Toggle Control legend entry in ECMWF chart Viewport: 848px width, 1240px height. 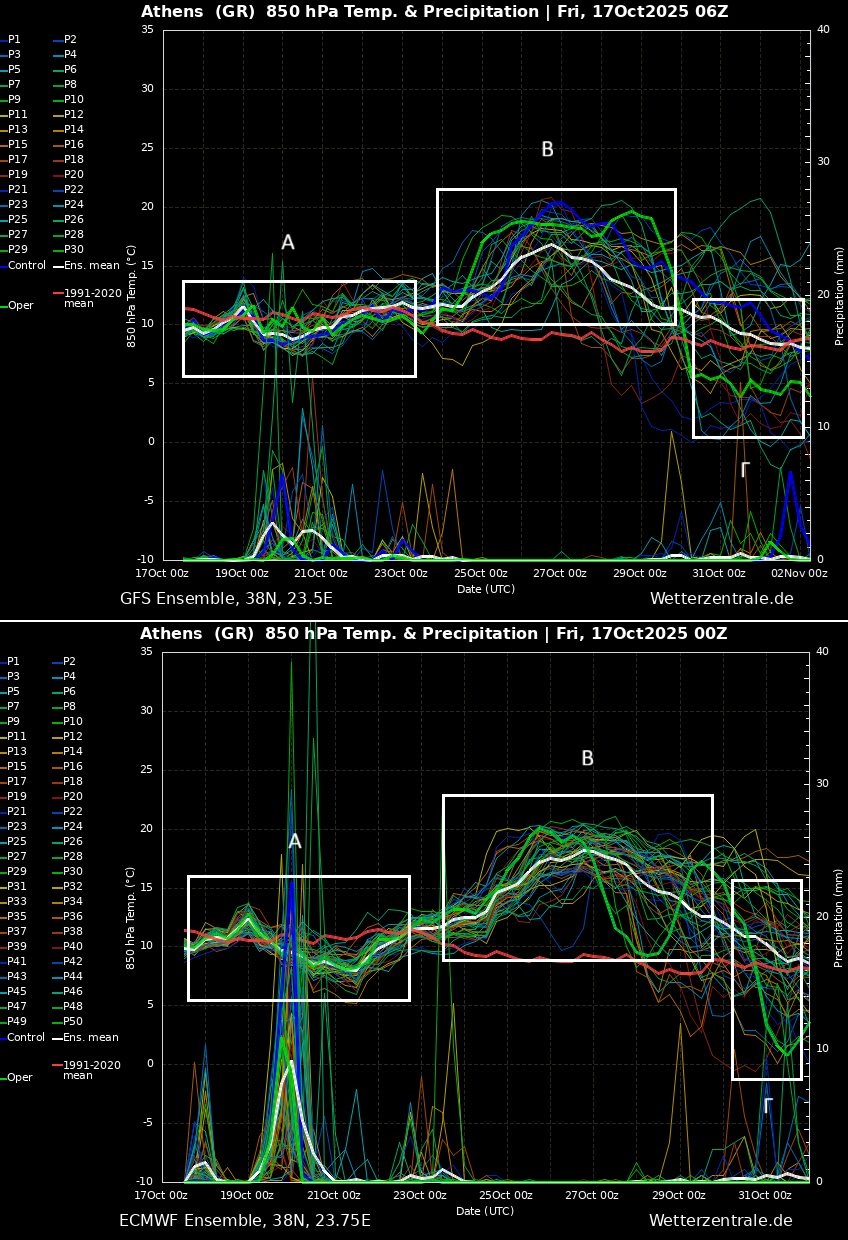pos(26,1038)
